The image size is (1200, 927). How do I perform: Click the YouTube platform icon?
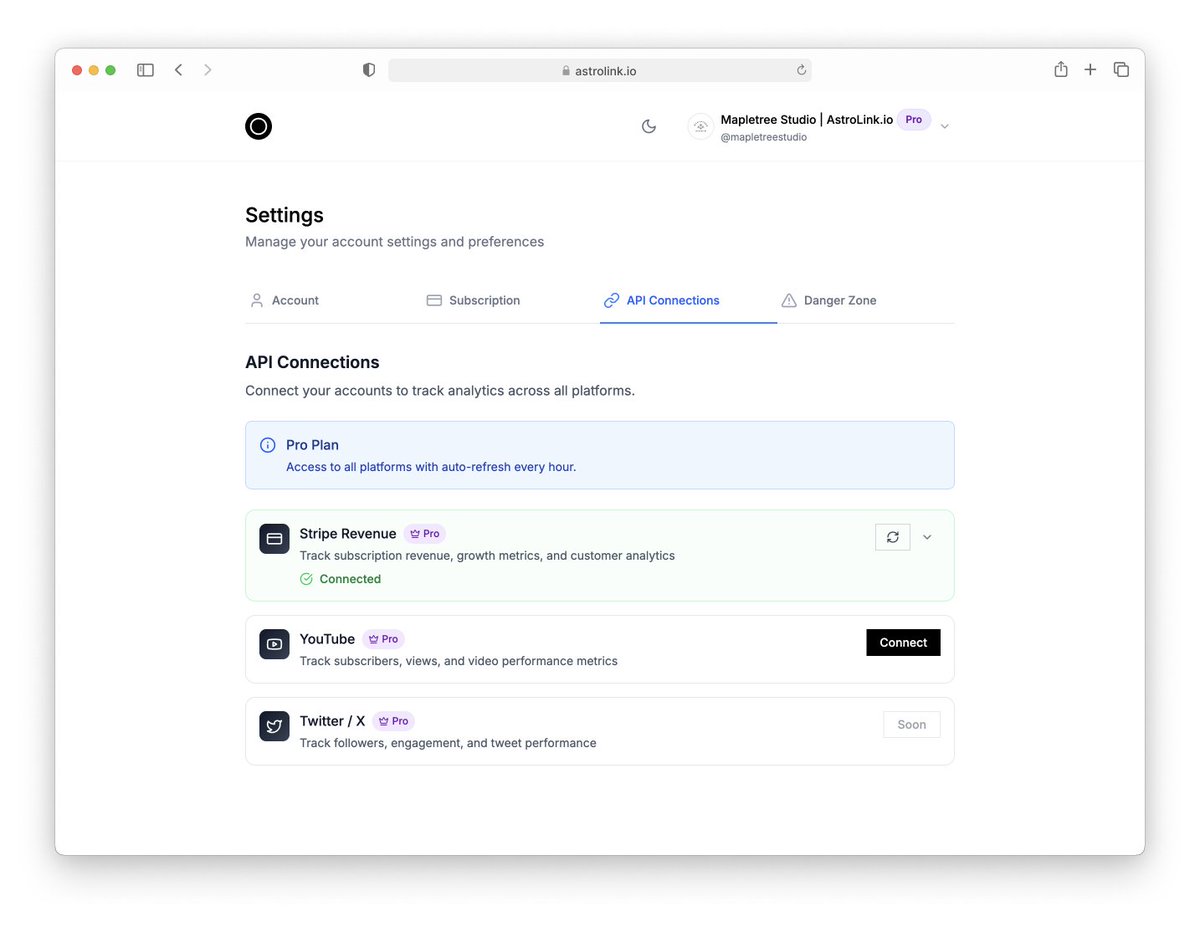[x=274, y=644]
